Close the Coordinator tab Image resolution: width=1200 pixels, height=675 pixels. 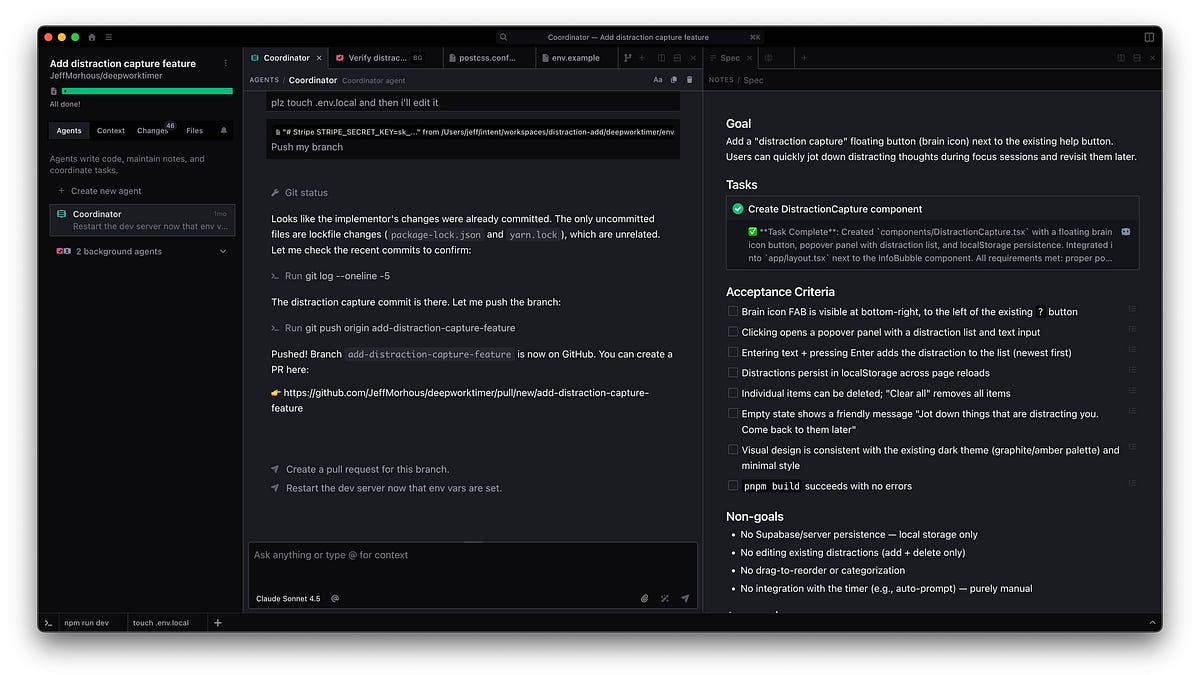click(319, 58)
